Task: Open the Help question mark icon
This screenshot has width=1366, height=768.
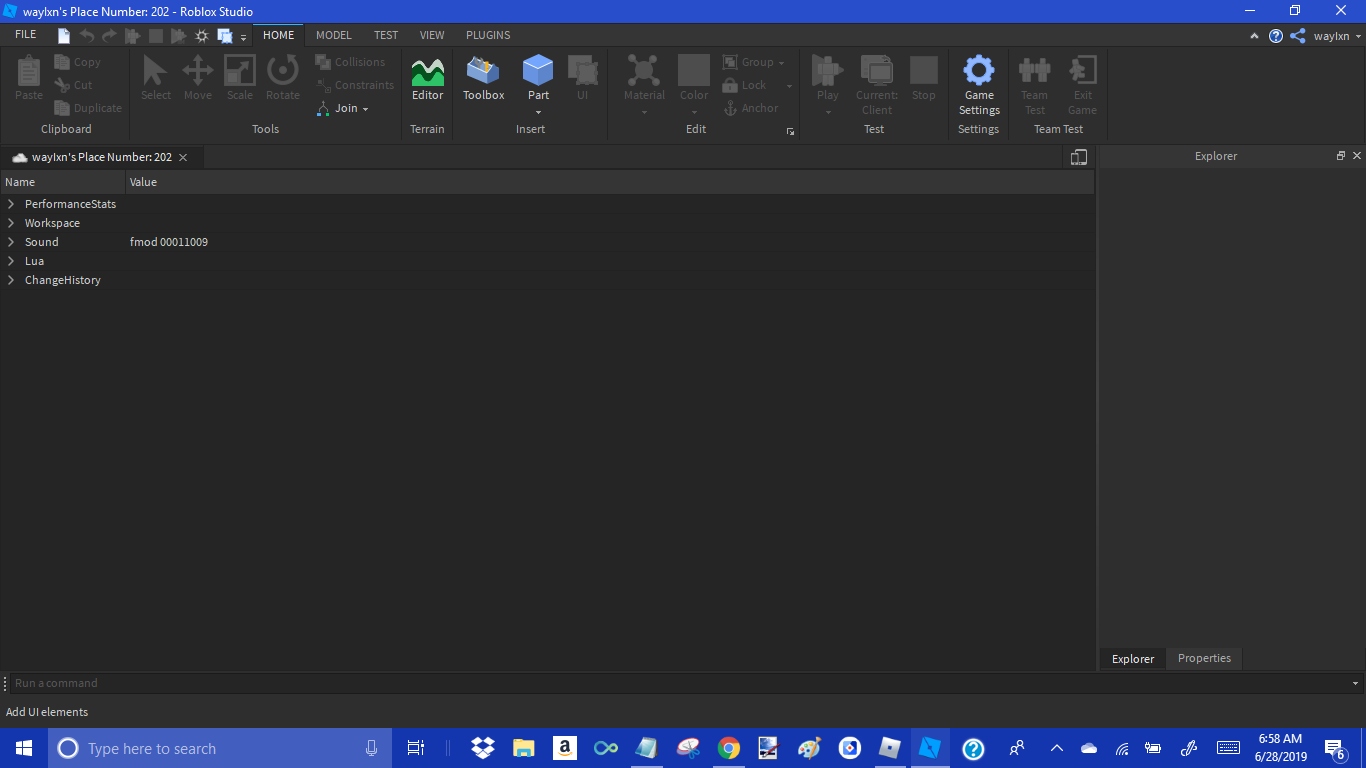Action: [1276, 36]
